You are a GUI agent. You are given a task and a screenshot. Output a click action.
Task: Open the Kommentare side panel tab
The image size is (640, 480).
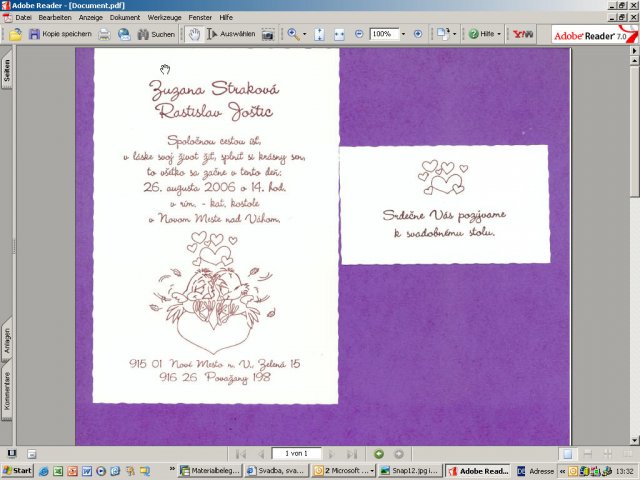pyautogui.click(x=7, y=392)
